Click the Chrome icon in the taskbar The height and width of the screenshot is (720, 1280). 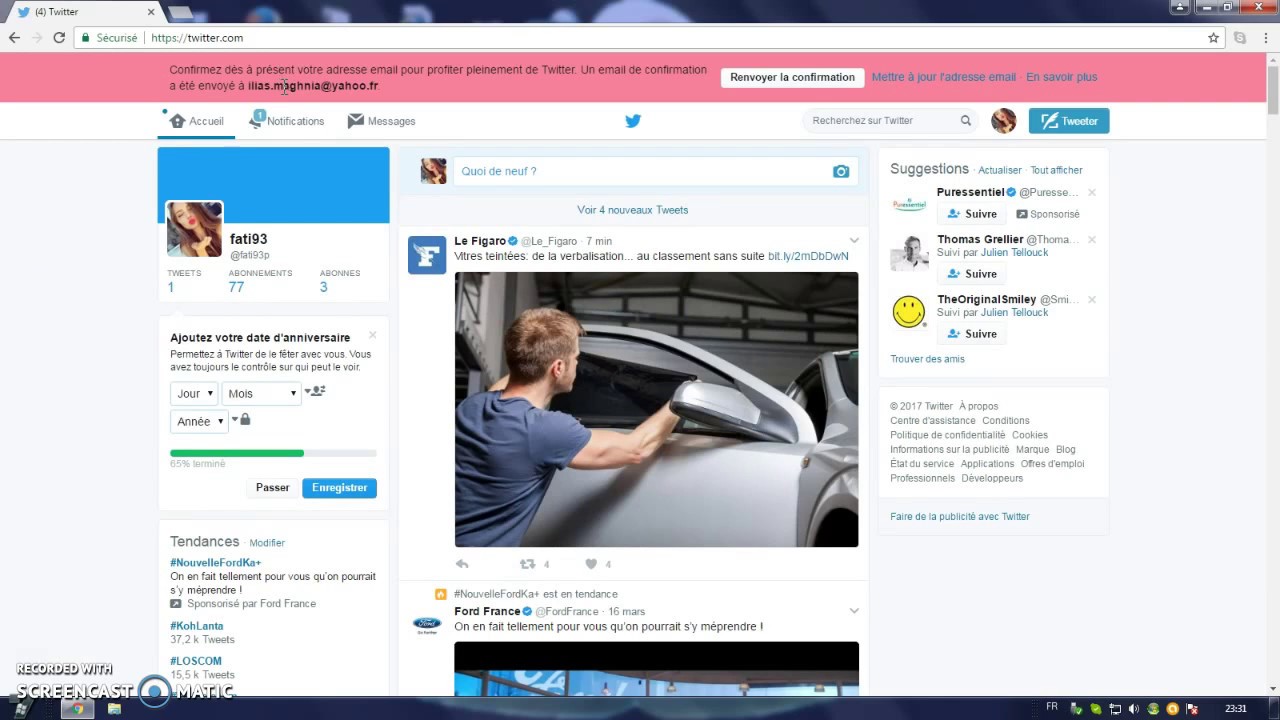tap(77, 709)
